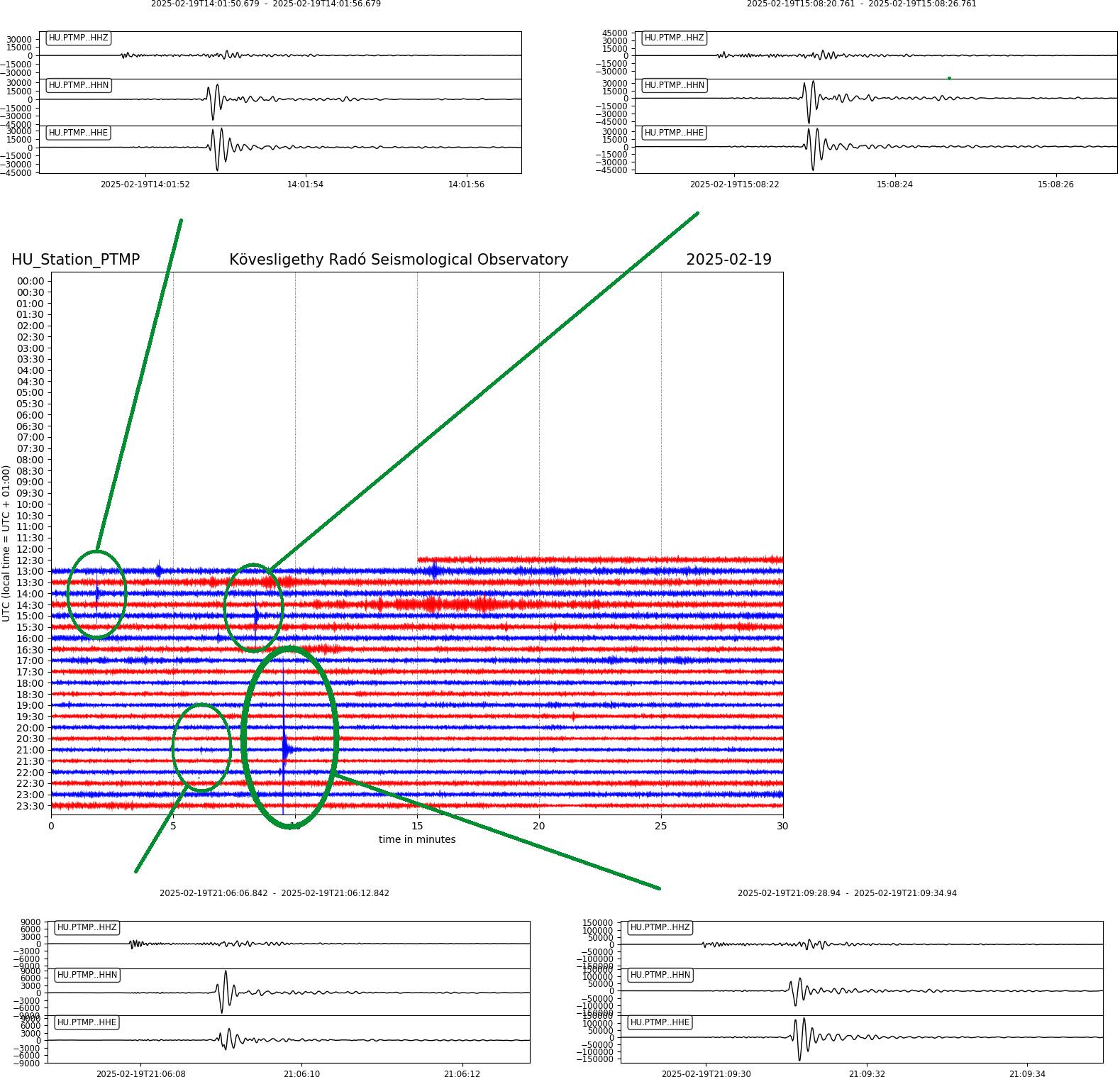Select the 21:06:06.842 time range header
The height and width of the screenshot is (1077, 1120).
click(274, 893)
